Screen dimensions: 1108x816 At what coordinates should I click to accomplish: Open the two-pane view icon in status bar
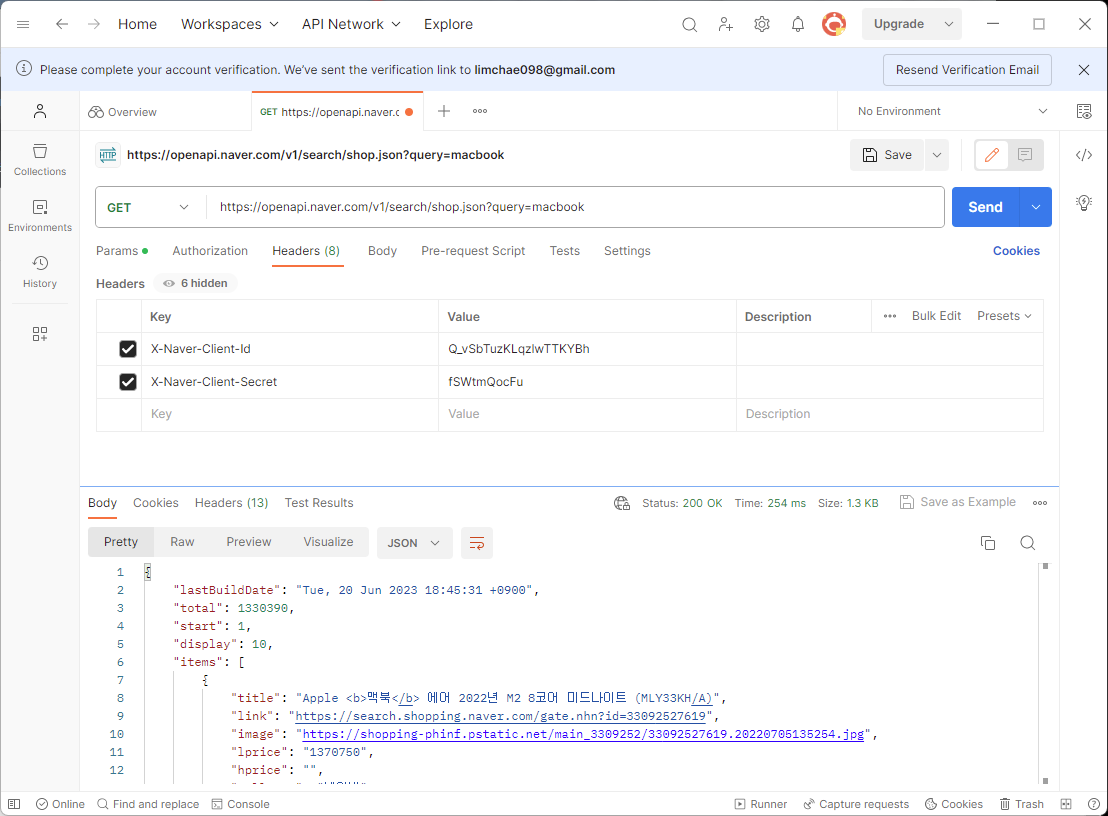pos(1066,804)
